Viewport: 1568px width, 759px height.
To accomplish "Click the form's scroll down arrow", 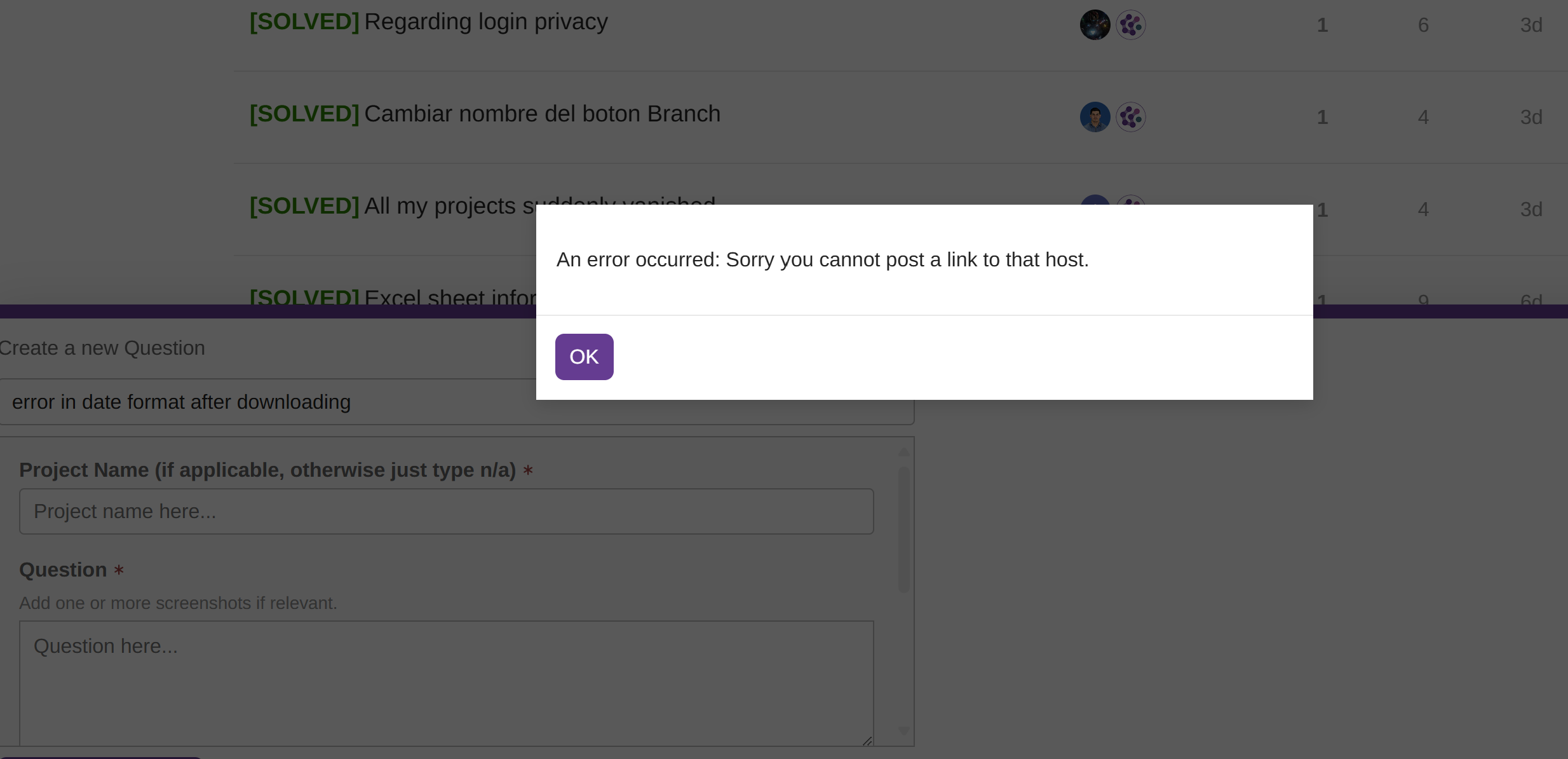I will tap(903, 732).
